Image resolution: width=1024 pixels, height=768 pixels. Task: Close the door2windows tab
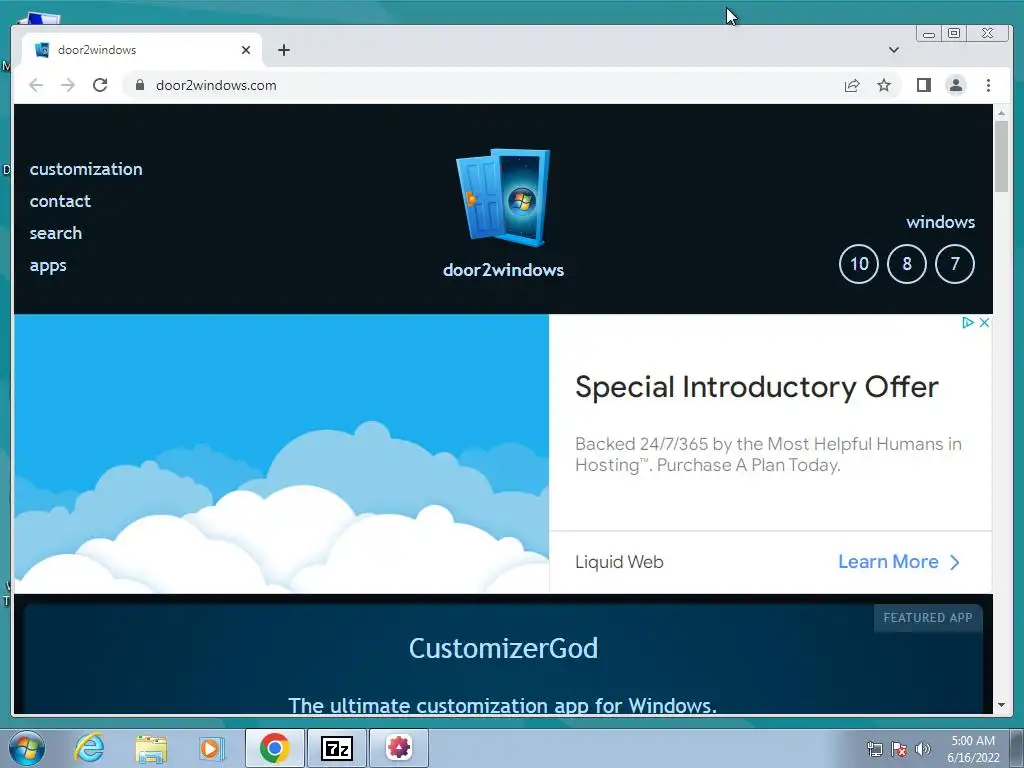246,50
